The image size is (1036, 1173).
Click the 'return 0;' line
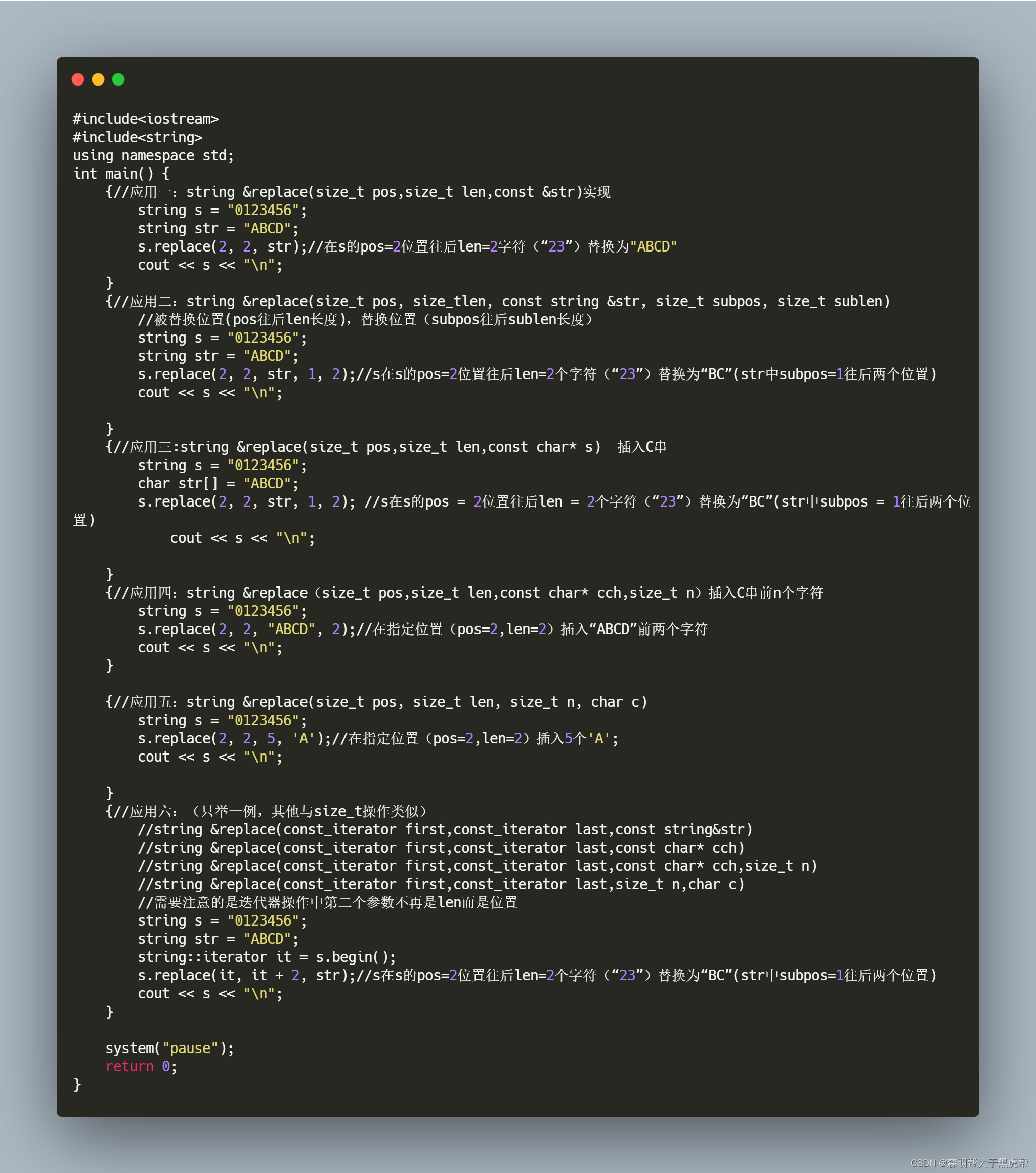point(142,1067)
